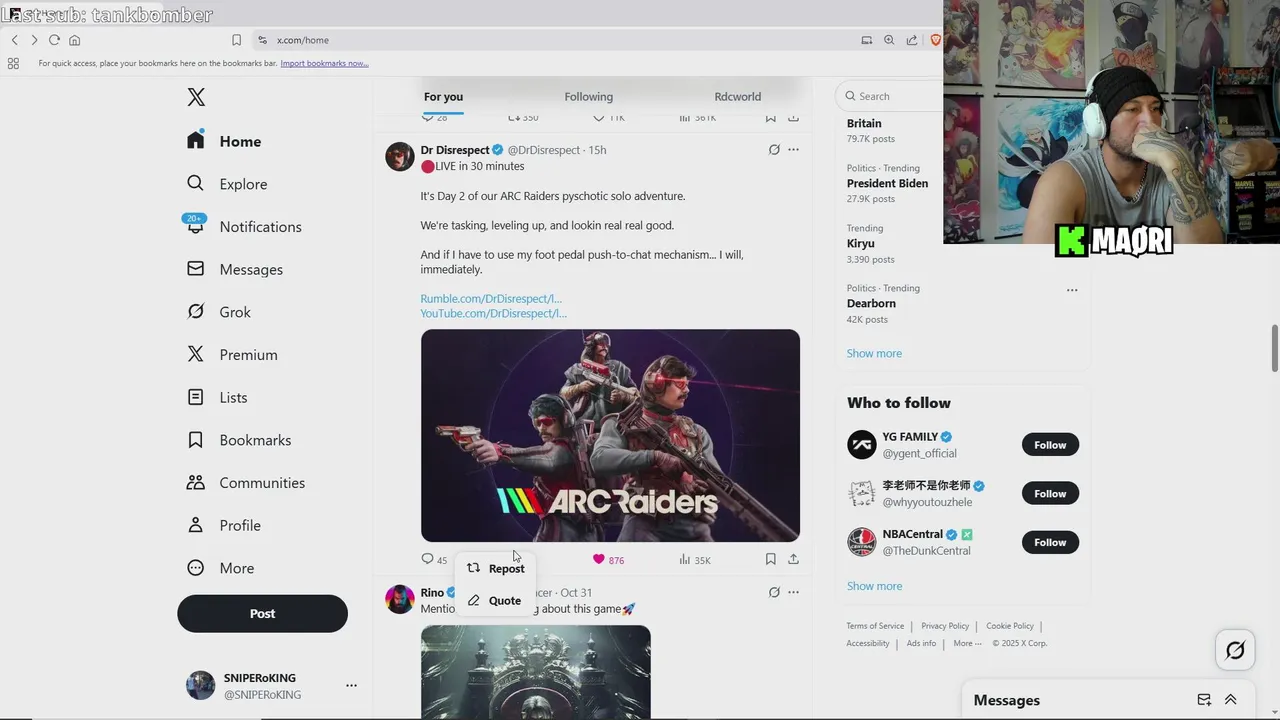Click the address bar x.com/home

(x=302, y=40)
